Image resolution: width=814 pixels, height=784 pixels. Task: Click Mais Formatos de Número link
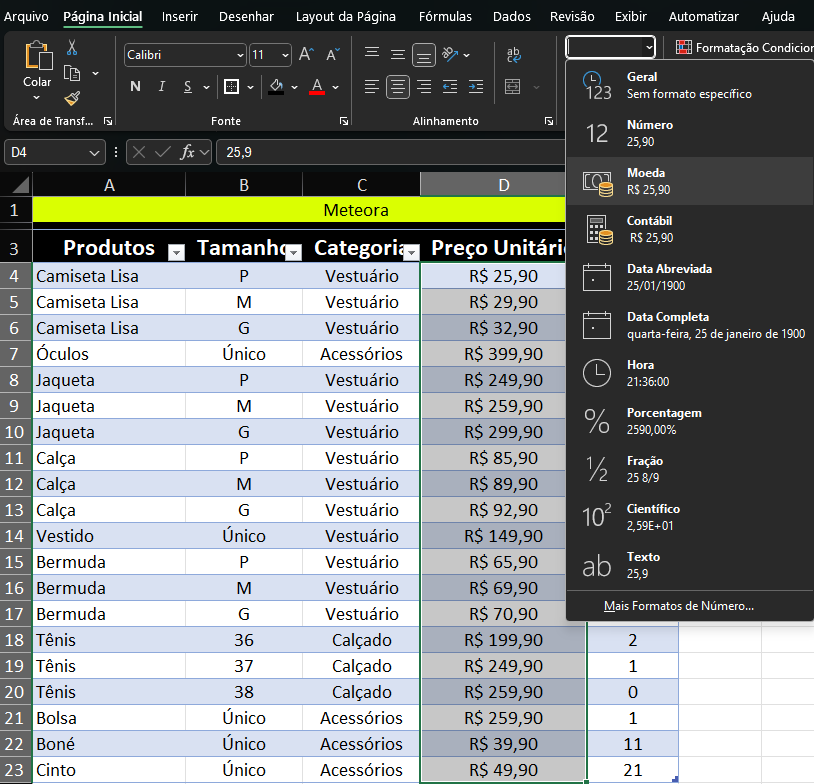(678, 606)
